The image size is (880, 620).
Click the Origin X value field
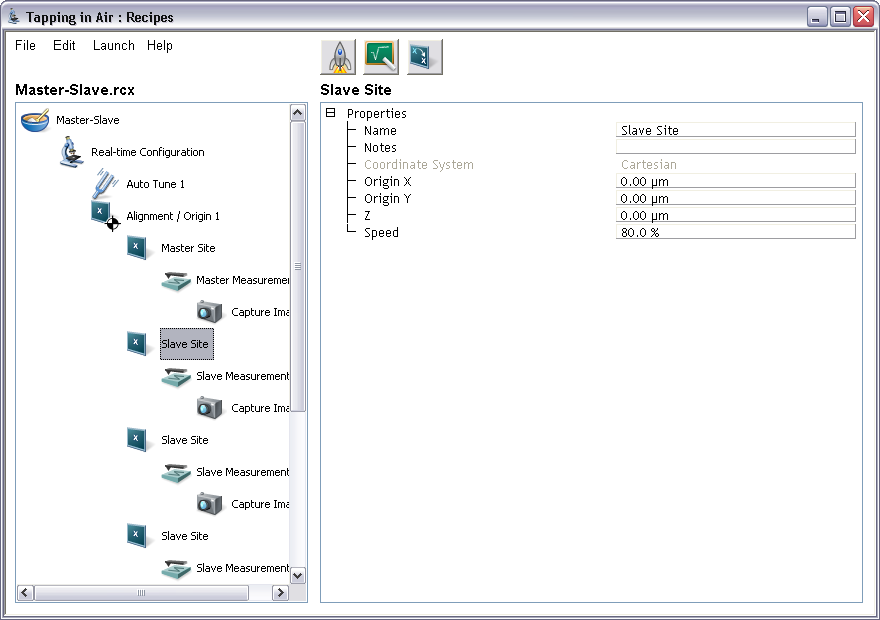[x=736, y=181]
